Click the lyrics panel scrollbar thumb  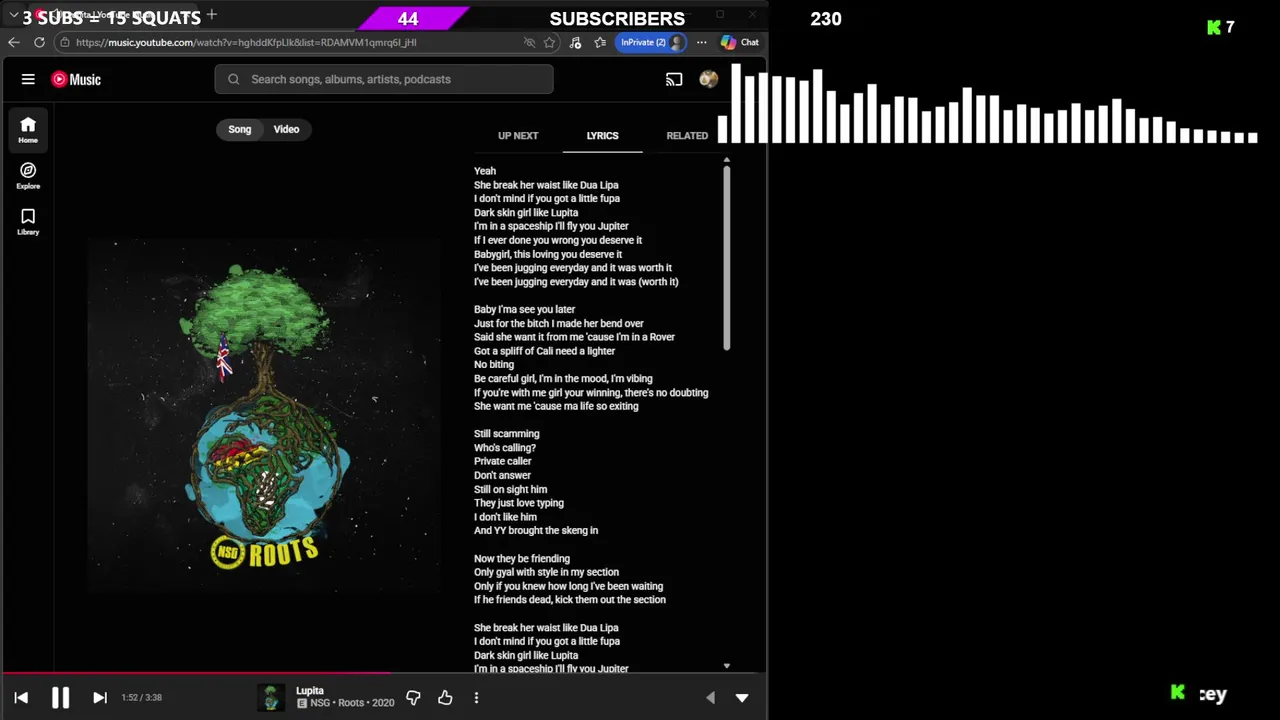[727, 258]
